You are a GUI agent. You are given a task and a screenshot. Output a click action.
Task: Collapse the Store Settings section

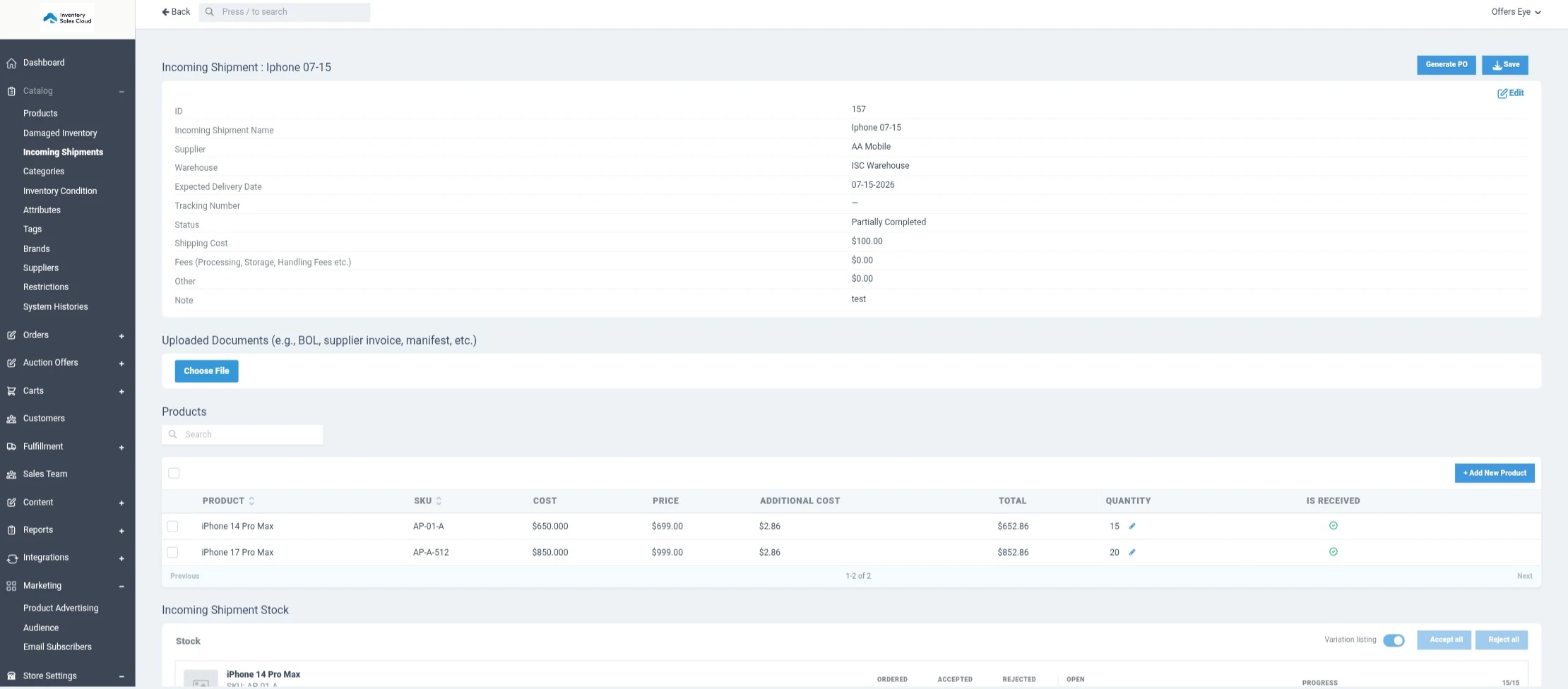point(121,676)
